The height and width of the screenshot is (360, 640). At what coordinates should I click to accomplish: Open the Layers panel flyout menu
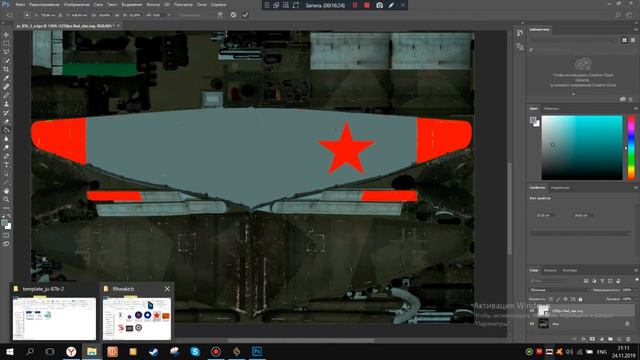point(636,270)
